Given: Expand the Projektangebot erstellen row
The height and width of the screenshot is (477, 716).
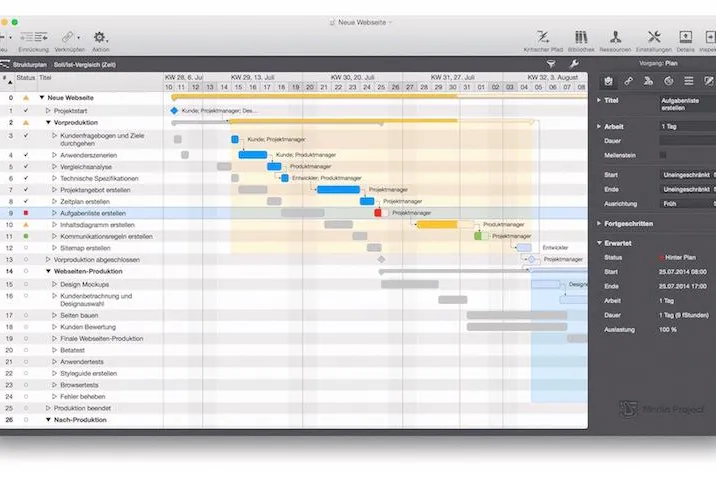Looking at the screenshot, I should pos(54,189).
